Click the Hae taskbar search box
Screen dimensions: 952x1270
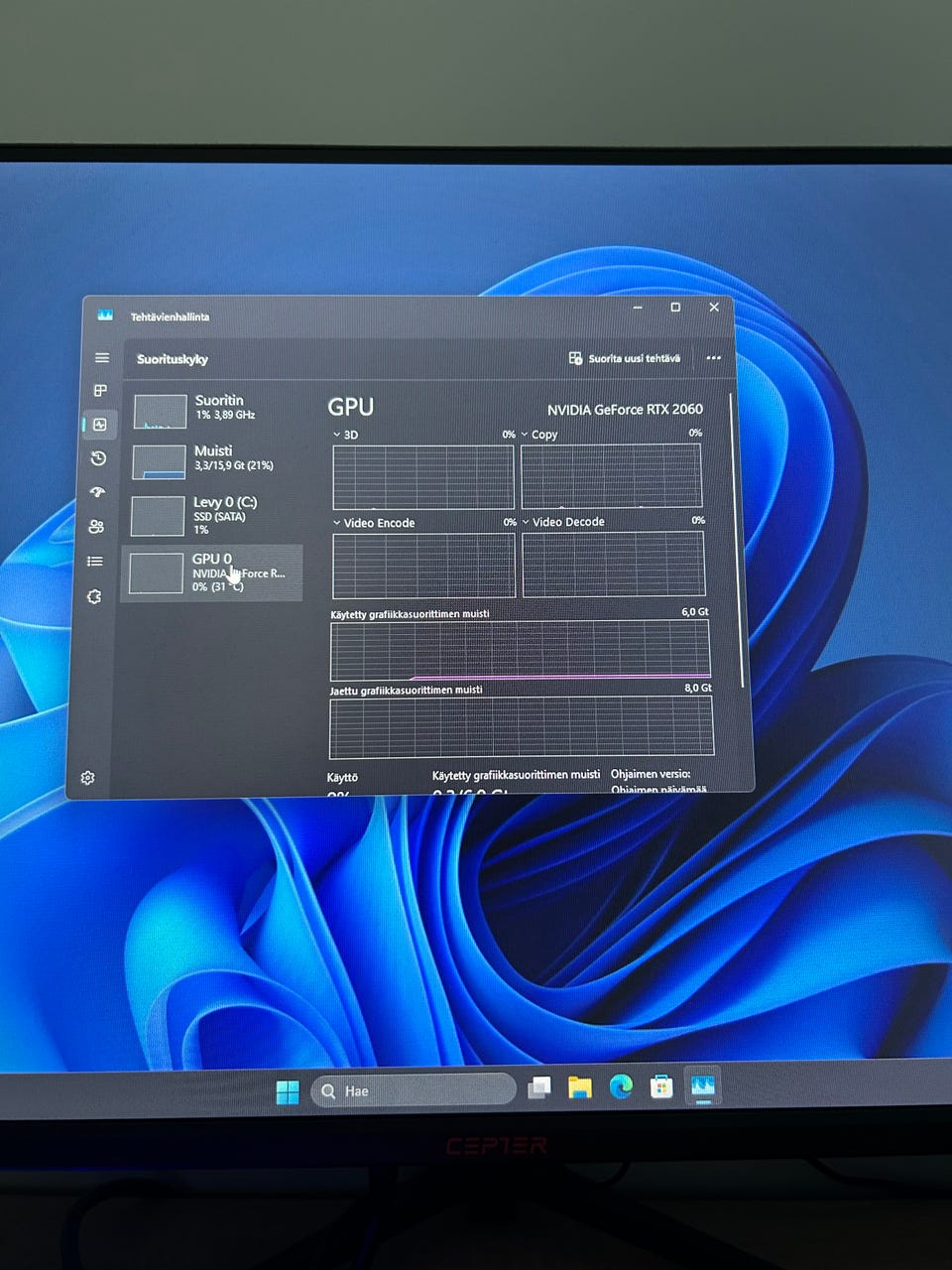415,1091
